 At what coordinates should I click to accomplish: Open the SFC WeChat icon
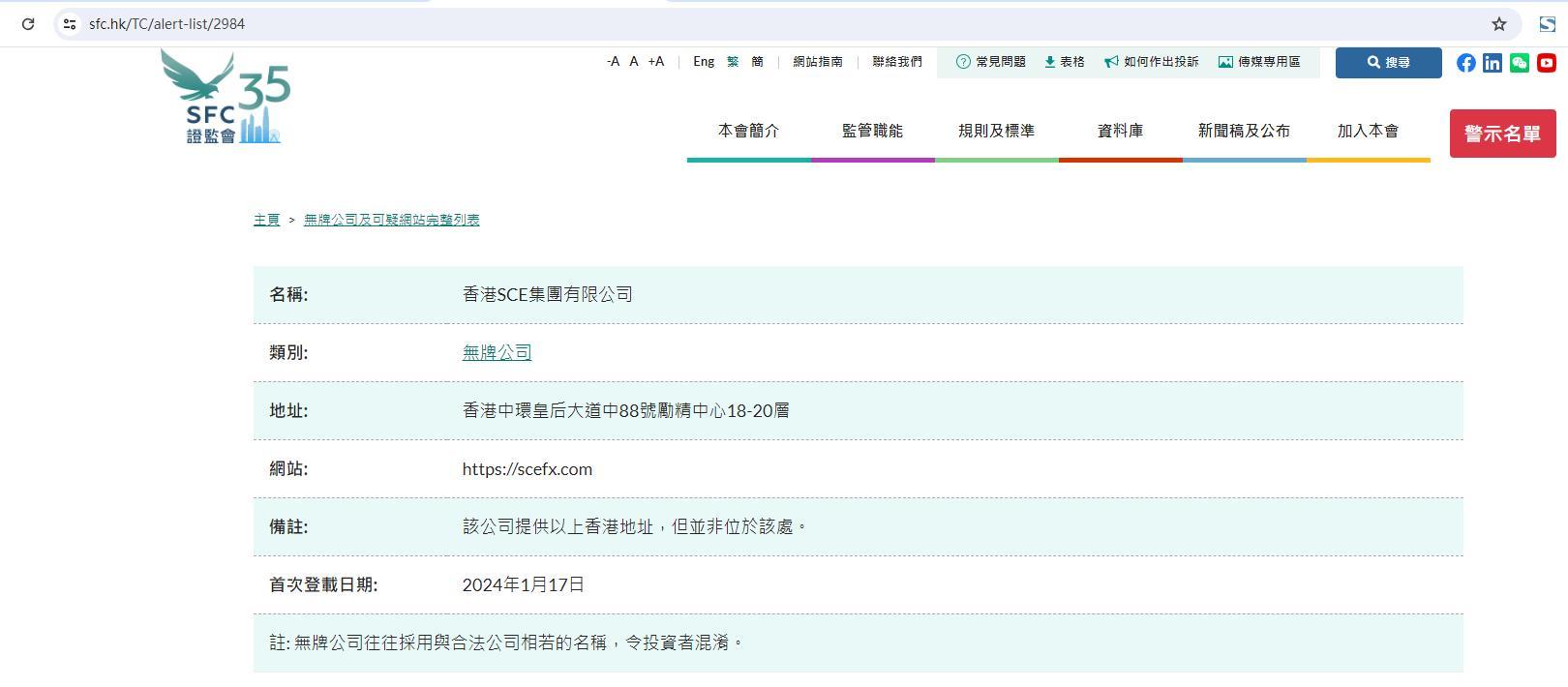pyautogui.click(x=1520, y=63)
